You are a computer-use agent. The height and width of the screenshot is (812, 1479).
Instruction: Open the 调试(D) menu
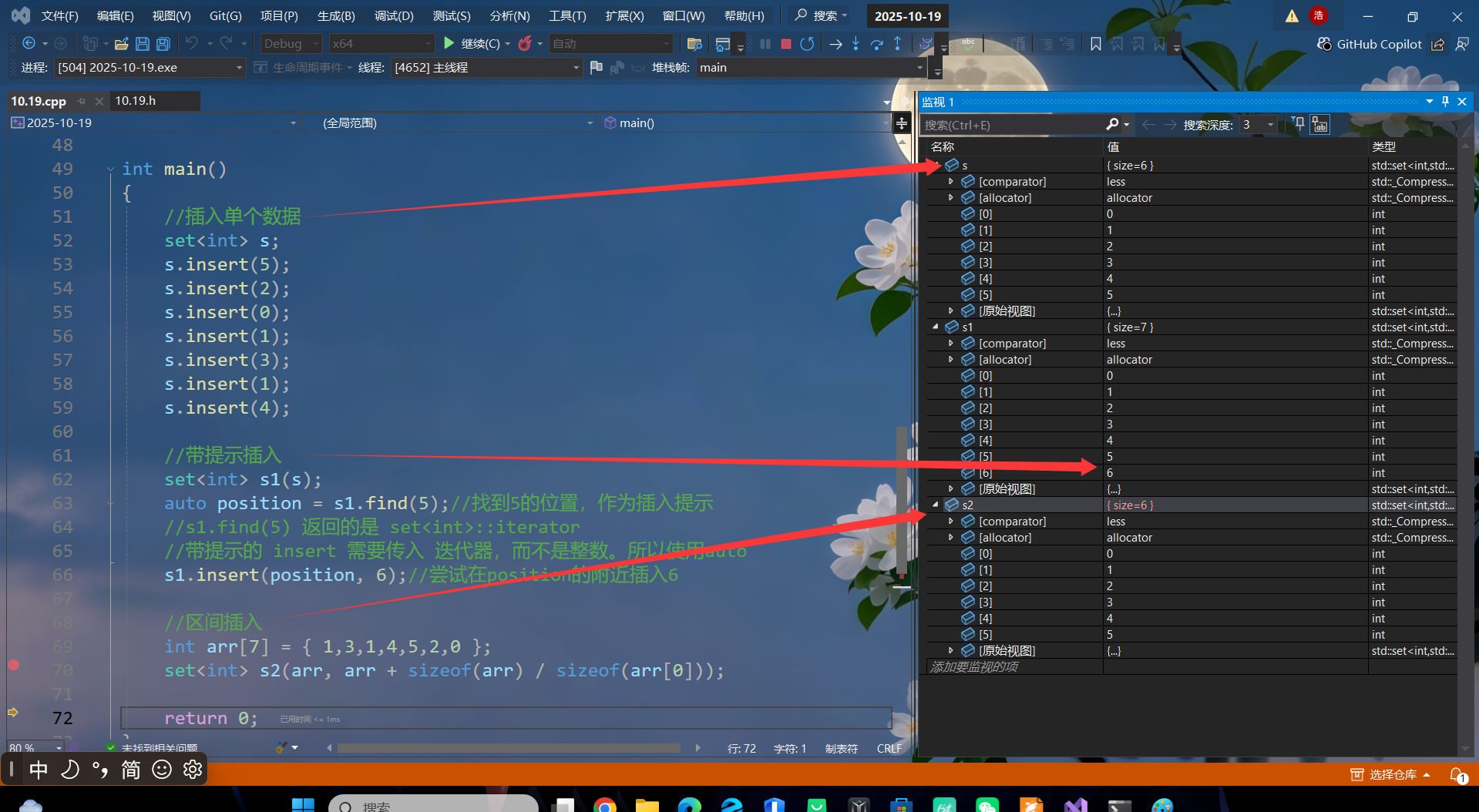tap(394, 16)
